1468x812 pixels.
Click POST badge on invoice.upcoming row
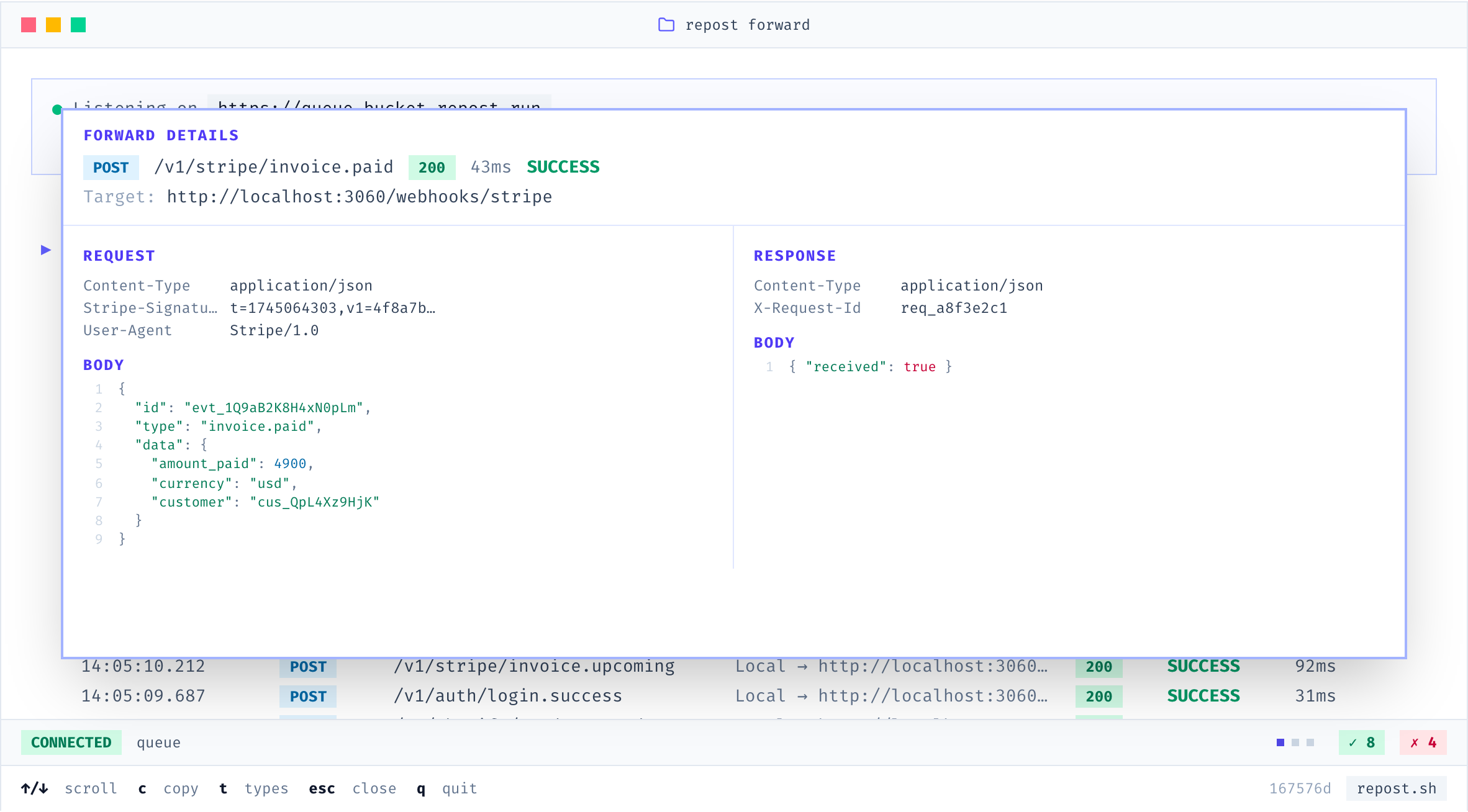[308, 667]
